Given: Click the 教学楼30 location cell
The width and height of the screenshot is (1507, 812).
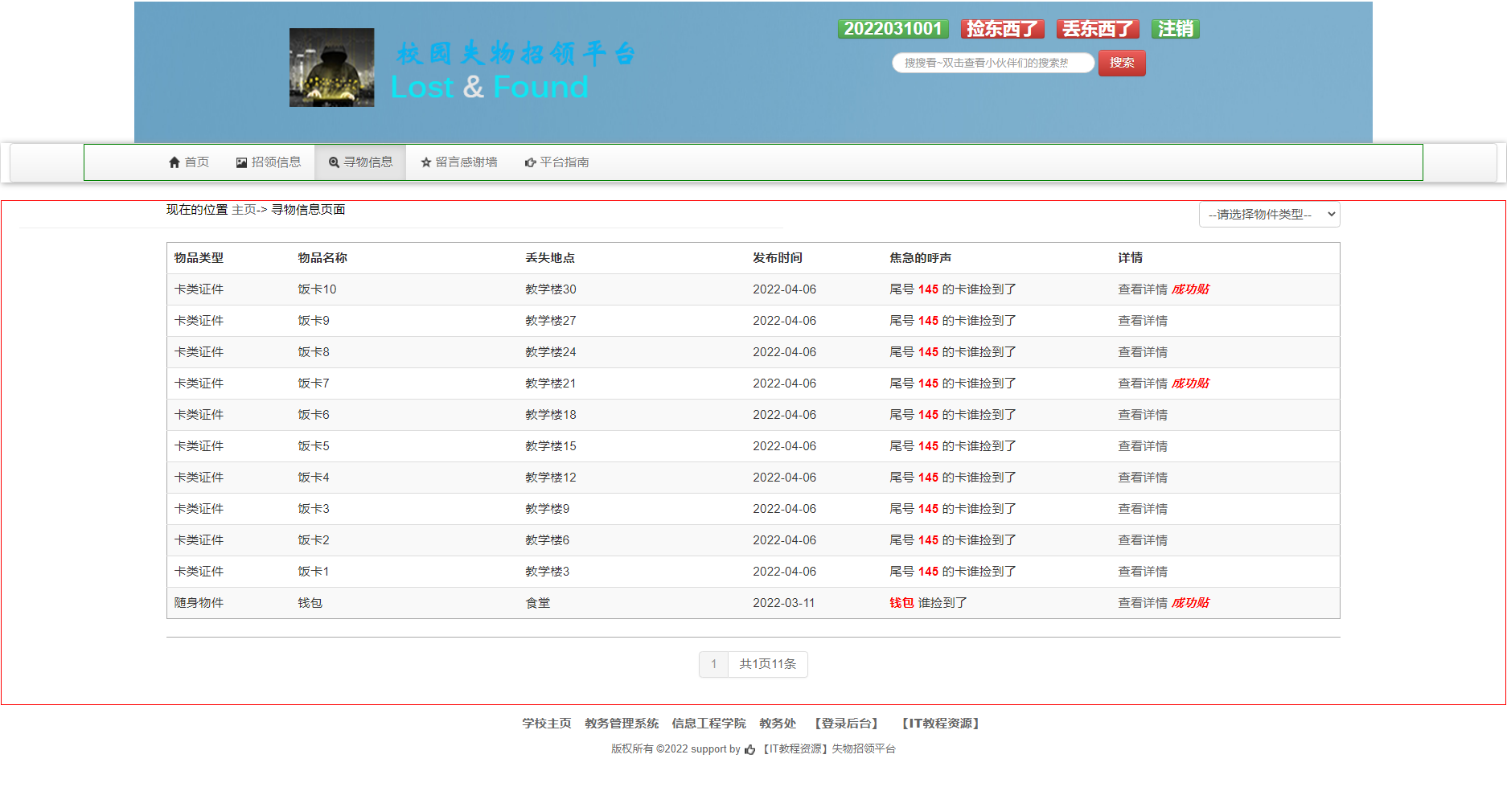Looking at the screenshot, I should point(551,289).
